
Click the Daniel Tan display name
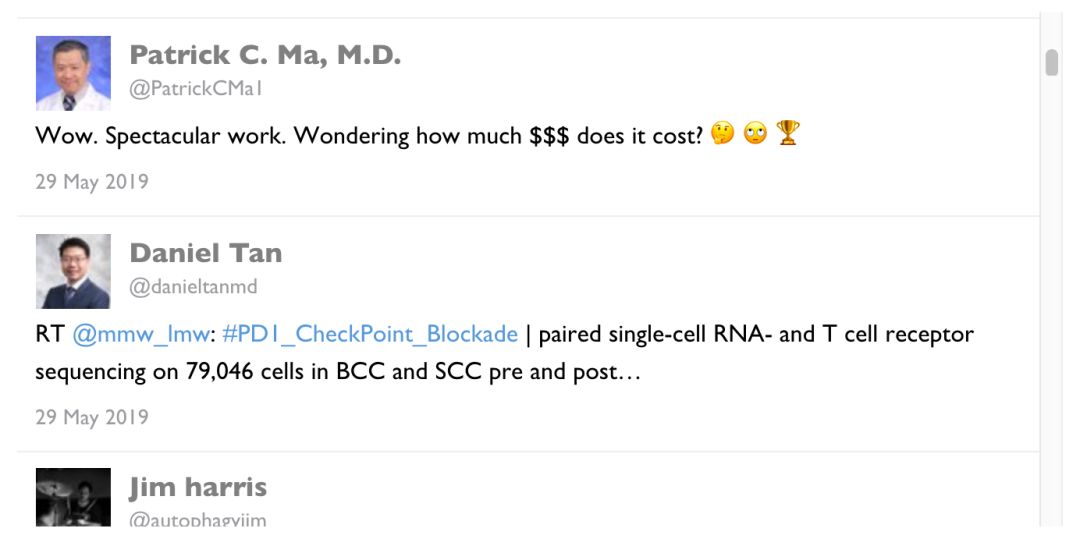click(x=205, y=253)
